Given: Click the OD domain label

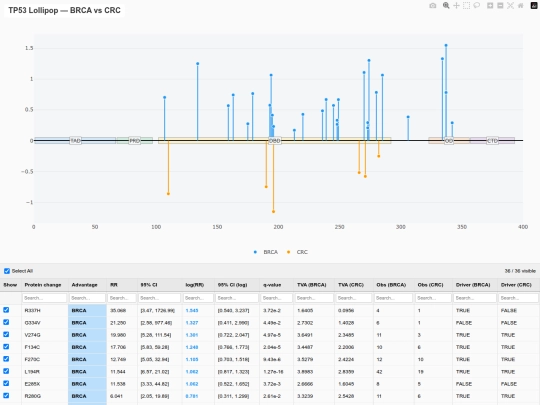Looking at the screenshot, I should (449, 141).
